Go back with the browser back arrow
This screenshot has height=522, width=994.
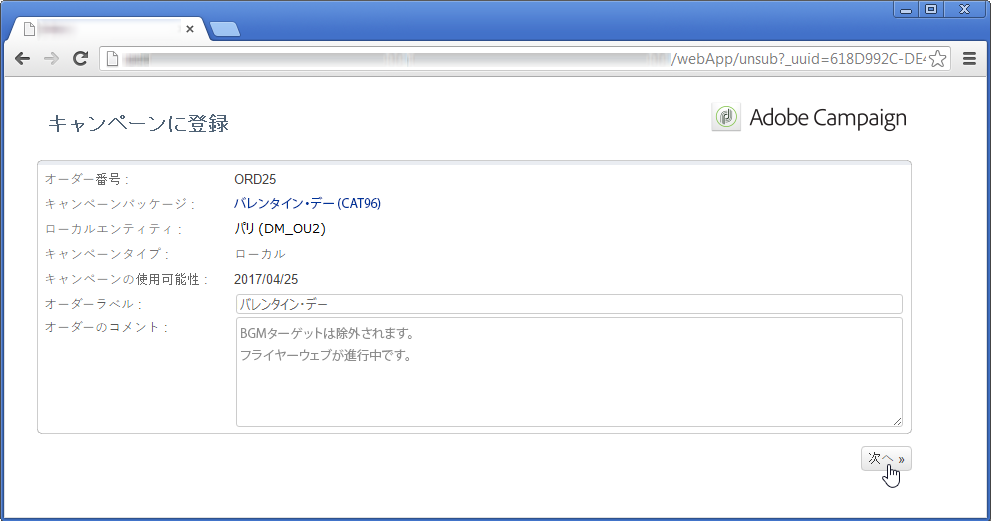tap(22, 59)
